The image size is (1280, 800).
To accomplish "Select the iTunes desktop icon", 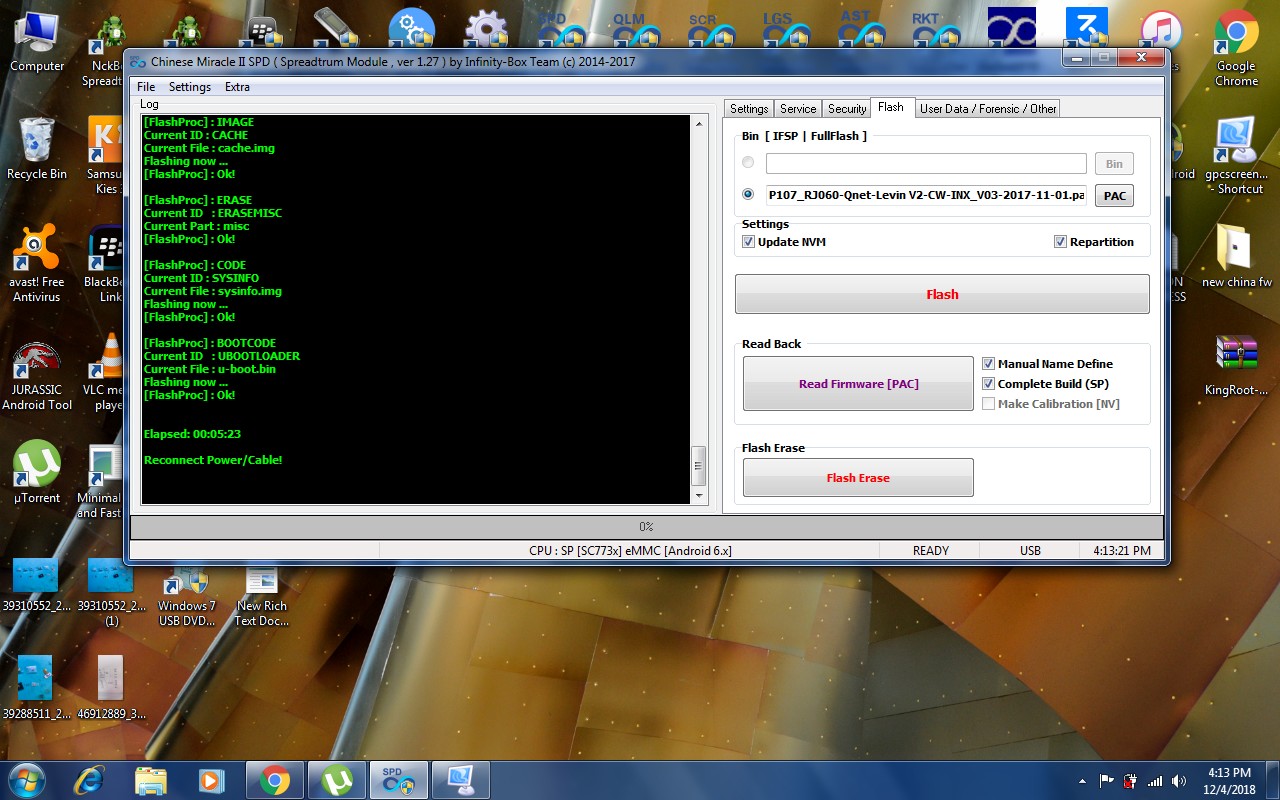I will [1161, 30].
